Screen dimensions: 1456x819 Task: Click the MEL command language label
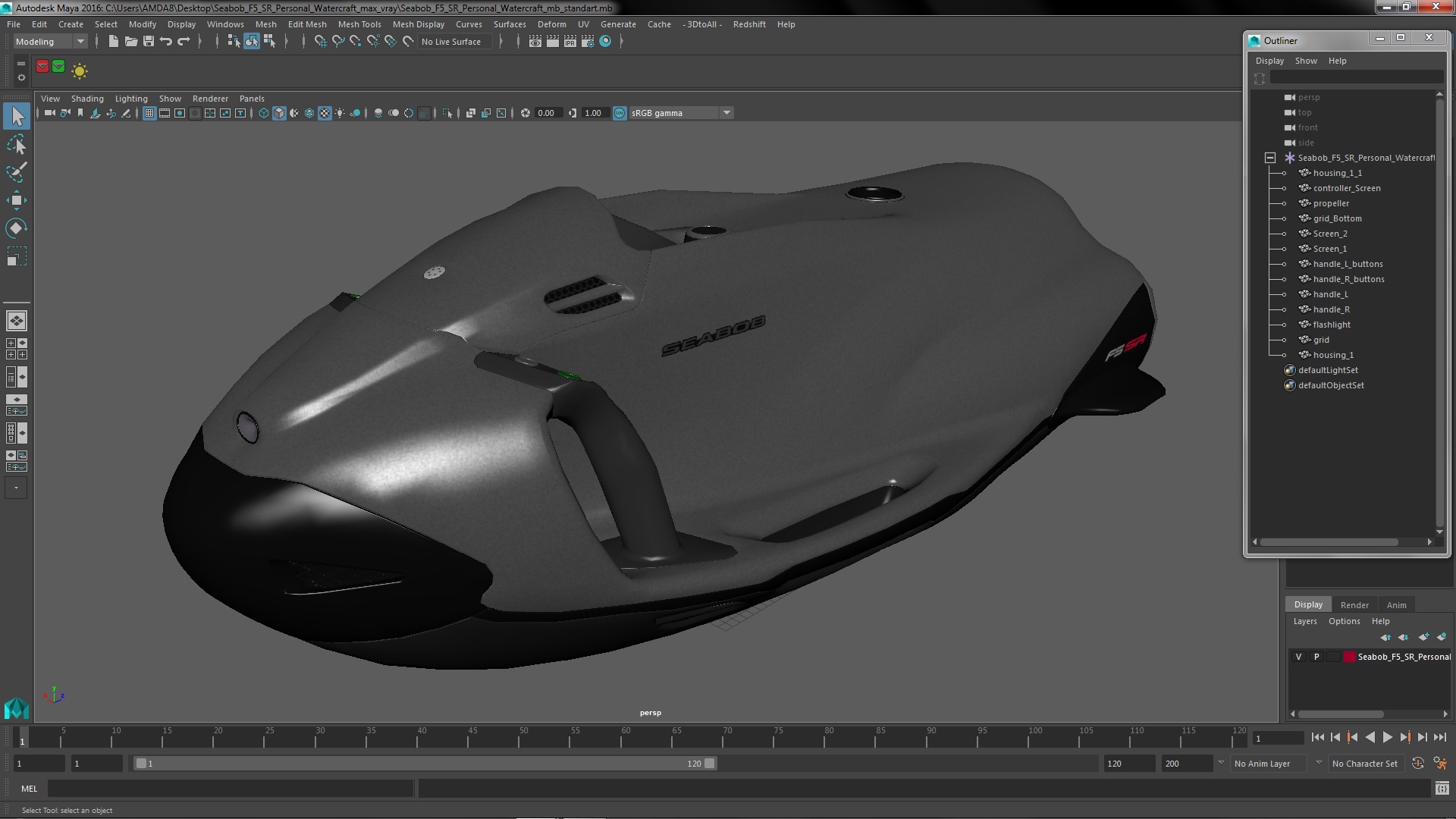point(29,789)
